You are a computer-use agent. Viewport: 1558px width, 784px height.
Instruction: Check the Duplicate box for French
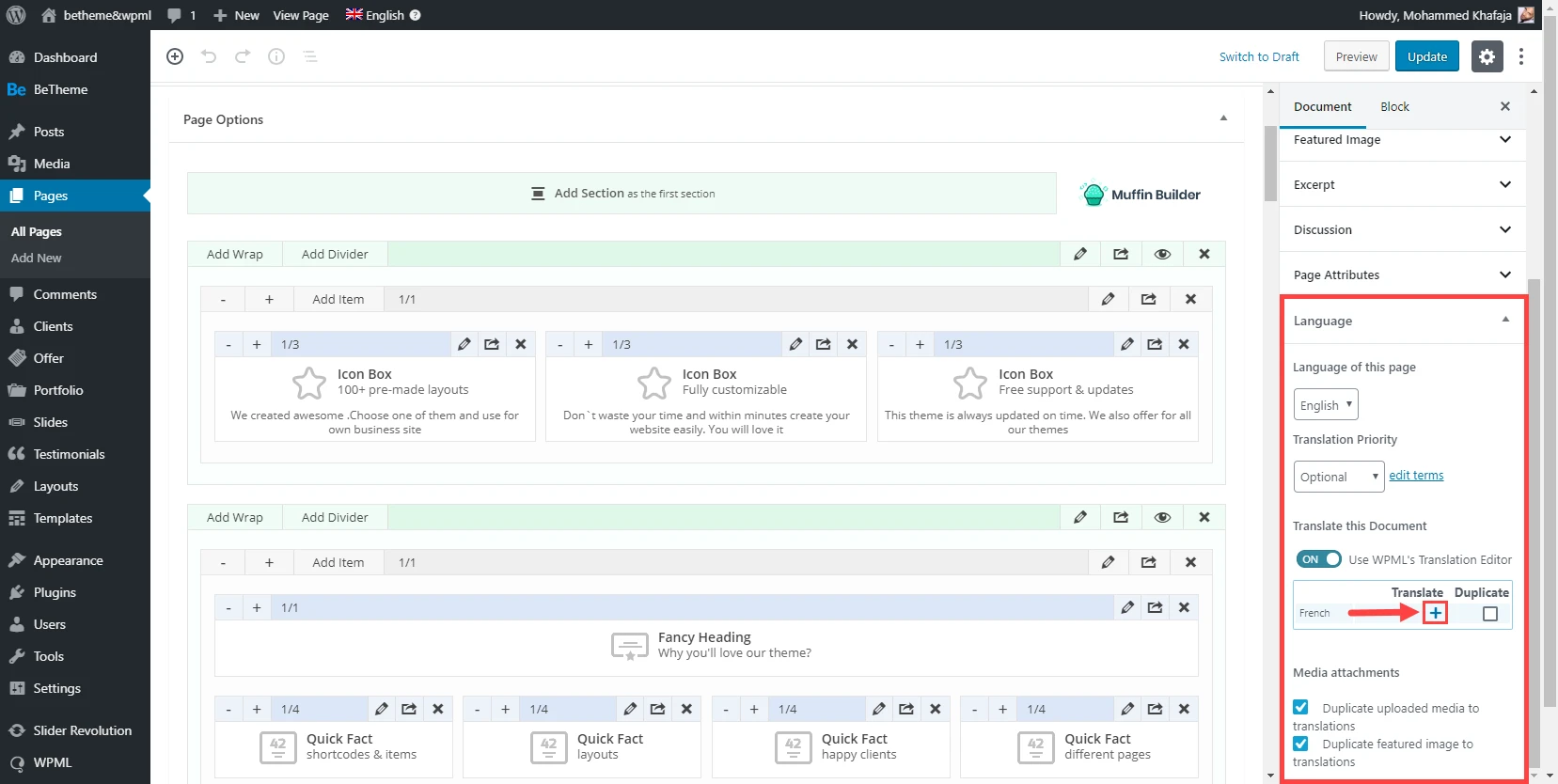1490,614
